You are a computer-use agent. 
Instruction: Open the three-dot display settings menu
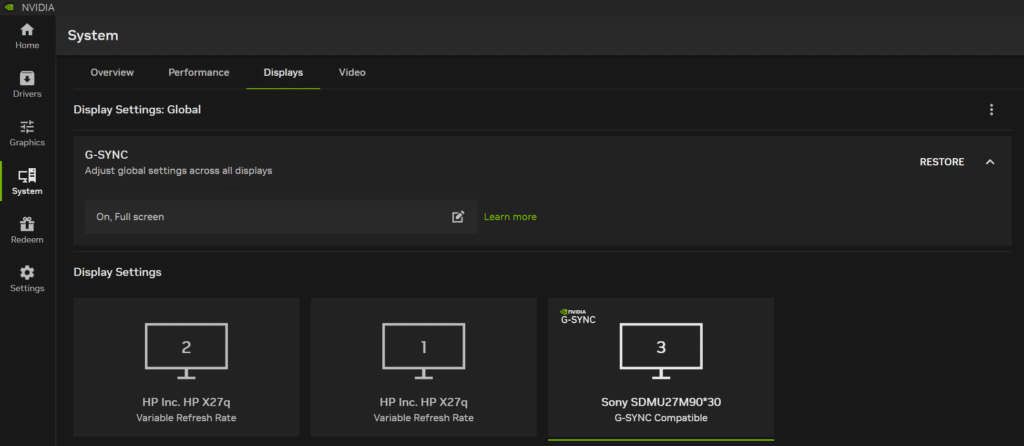pos(991,110)
